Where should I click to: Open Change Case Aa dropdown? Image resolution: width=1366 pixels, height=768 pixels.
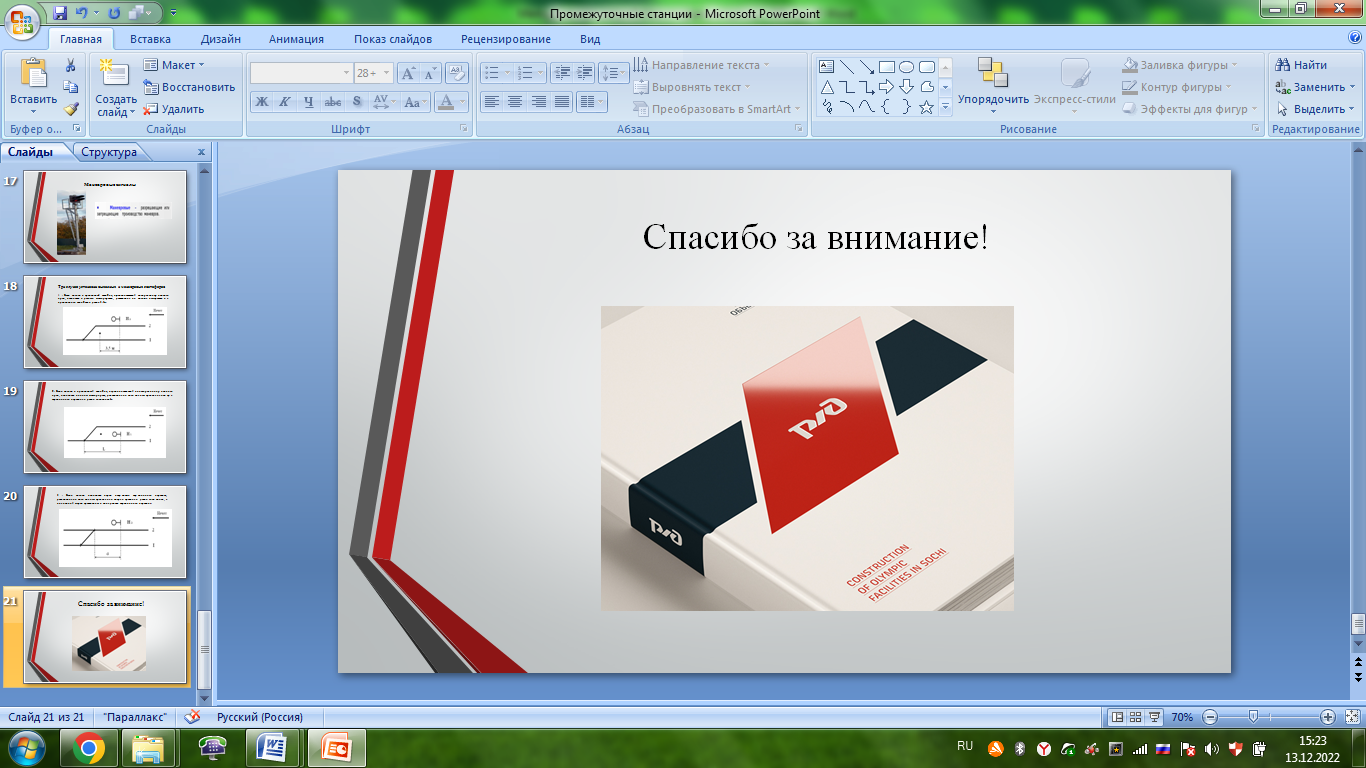(415, 101)
